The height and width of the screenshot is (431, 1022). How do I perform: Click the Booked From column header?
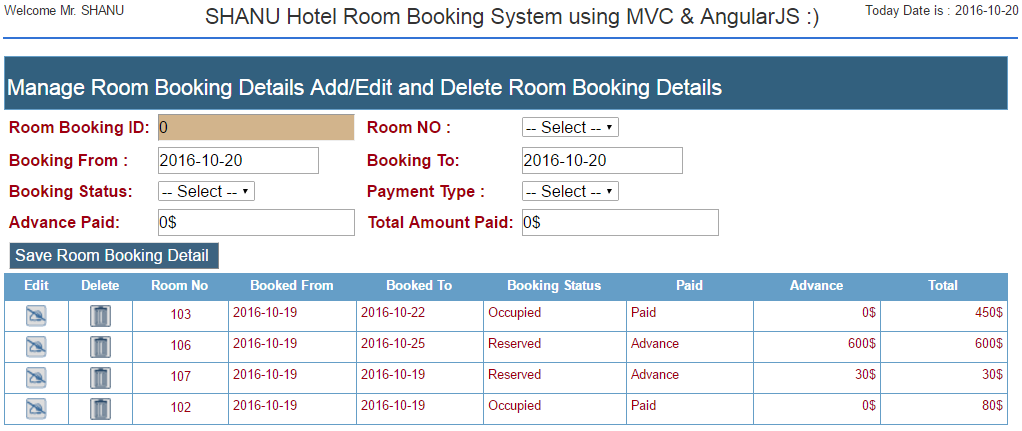292,286
